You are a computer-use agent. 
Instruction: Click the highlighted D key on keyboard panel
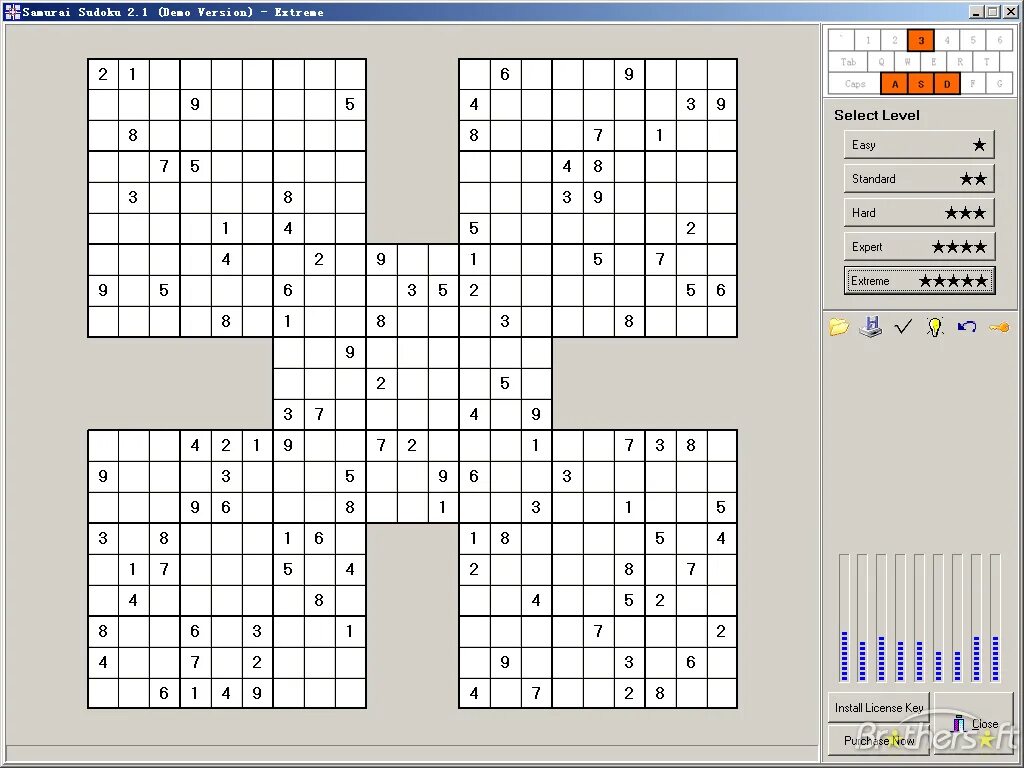pos(947,84)
